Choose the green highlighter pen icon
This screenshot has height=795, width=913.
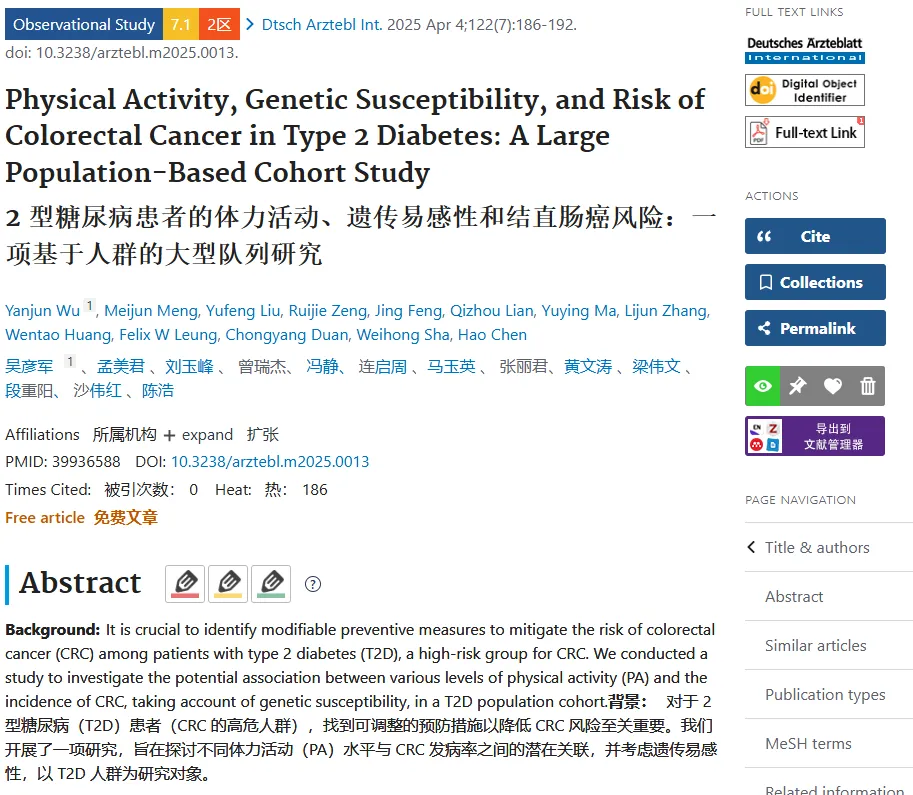pos(271,584)
